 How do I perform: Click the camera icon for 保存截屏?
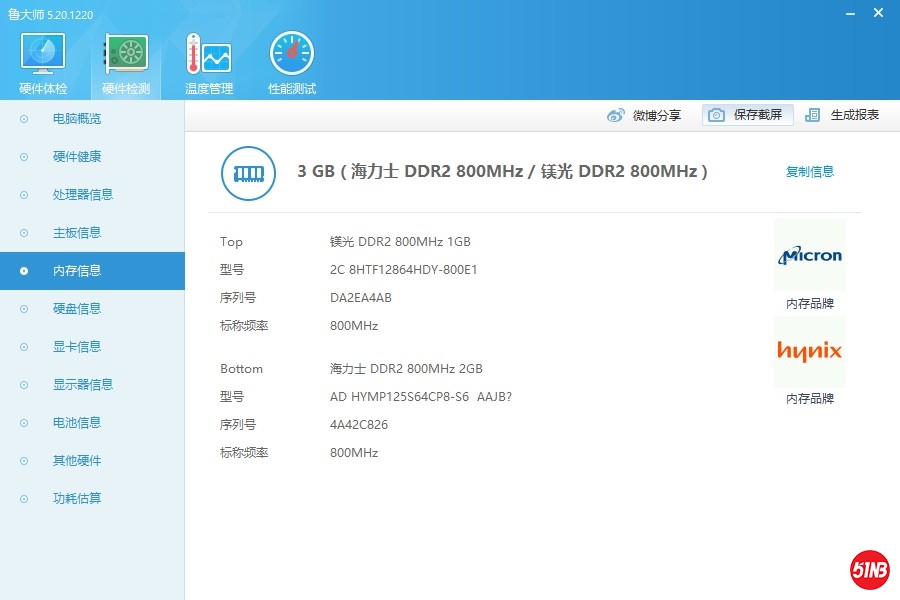(716, 115)
